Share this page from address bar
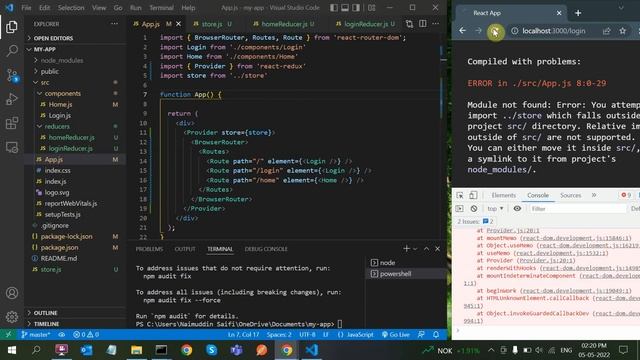Image resolution: width=640 pixels, height=360 pixels. pyautogui.click(x=607, y=31)
